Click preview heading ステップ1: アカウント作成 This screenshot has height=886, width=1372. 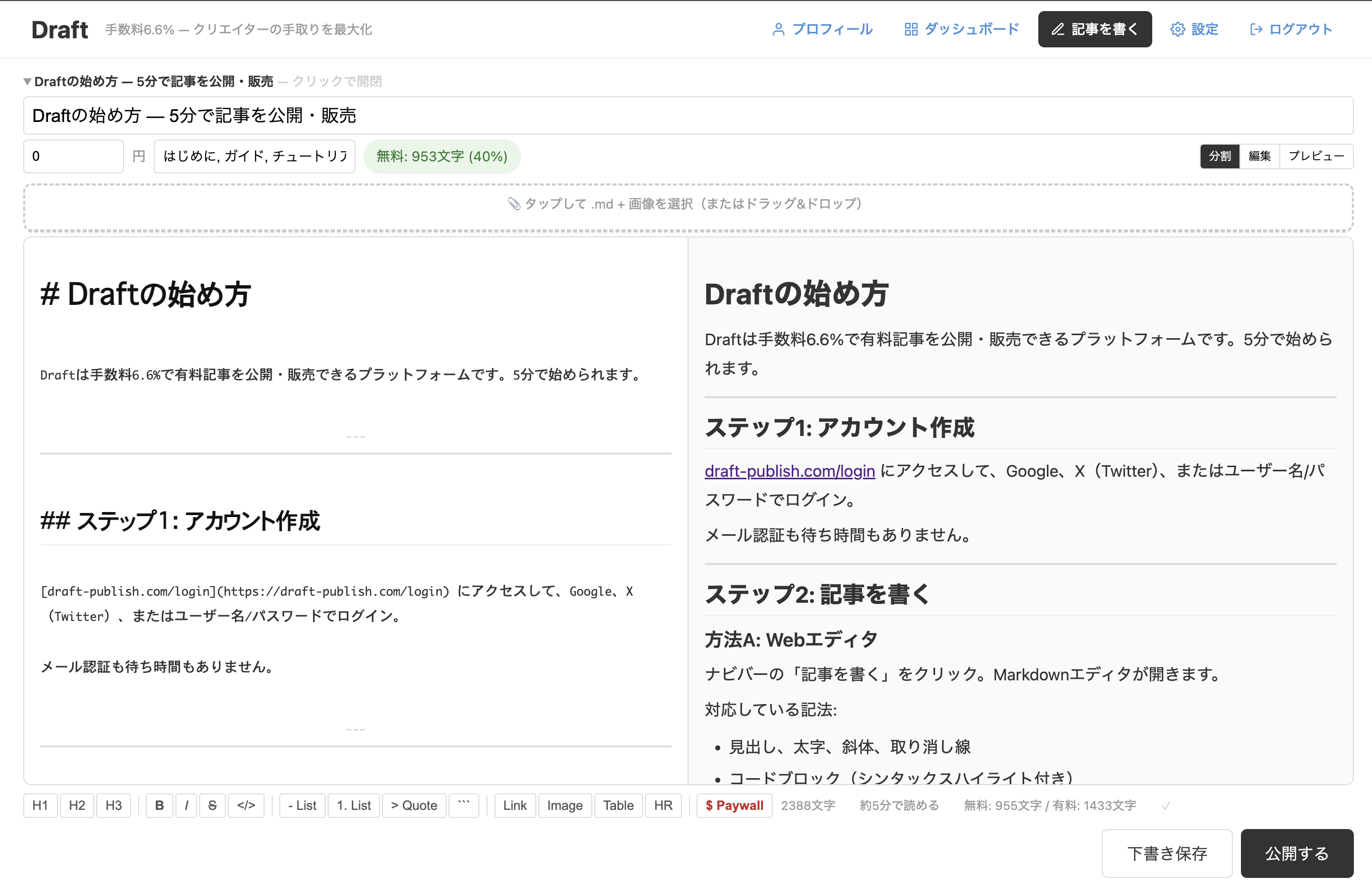coord(840,427)
